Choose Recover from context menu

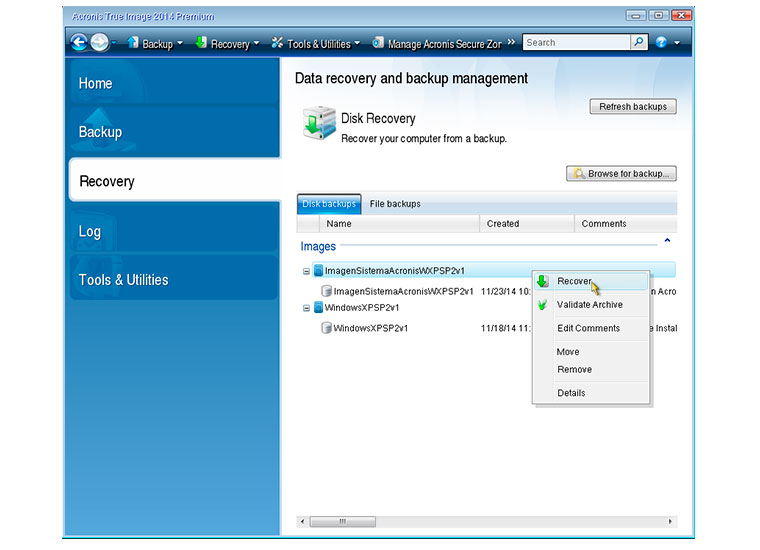590,281
